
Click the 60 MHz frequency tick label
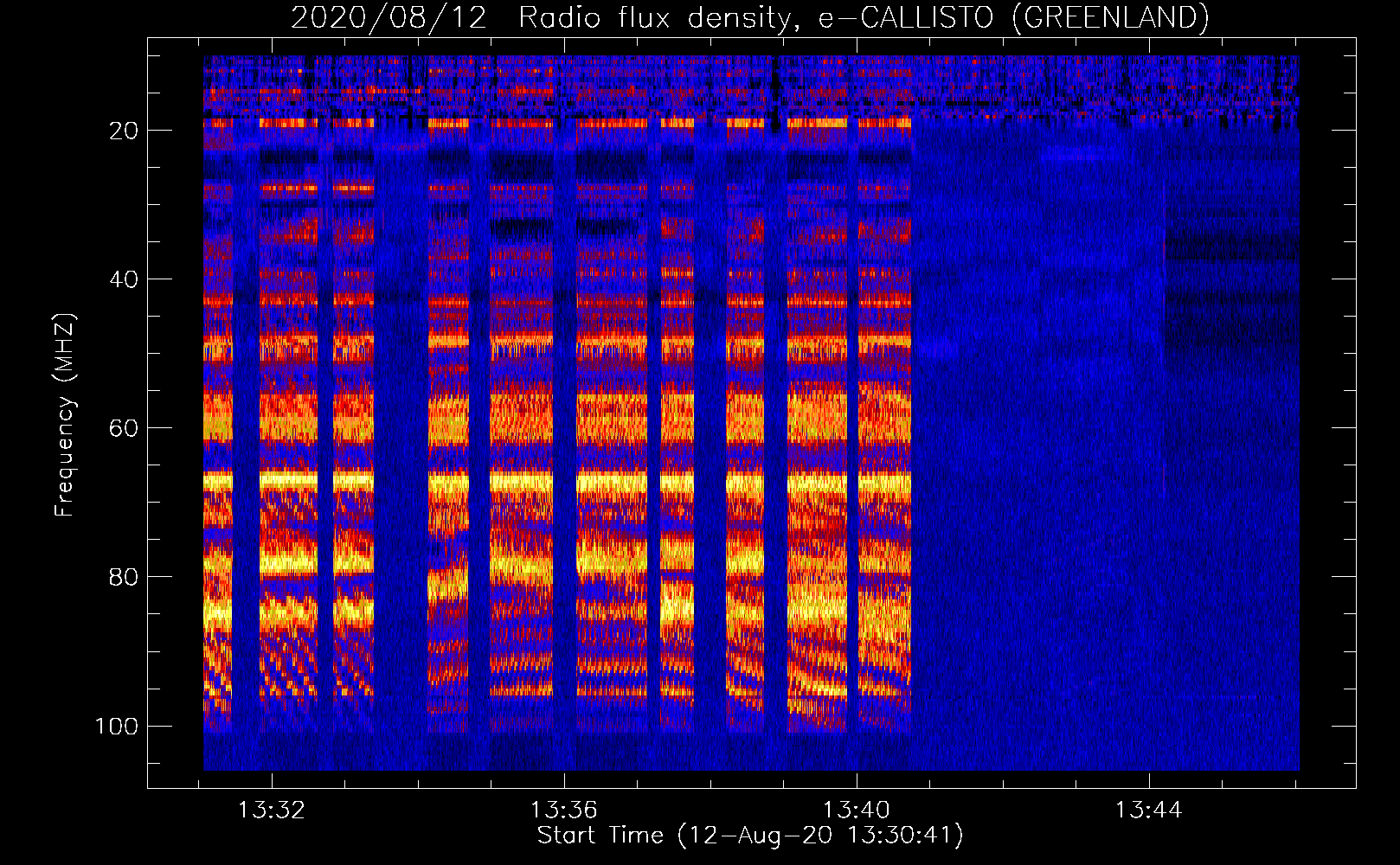[124, 428]
